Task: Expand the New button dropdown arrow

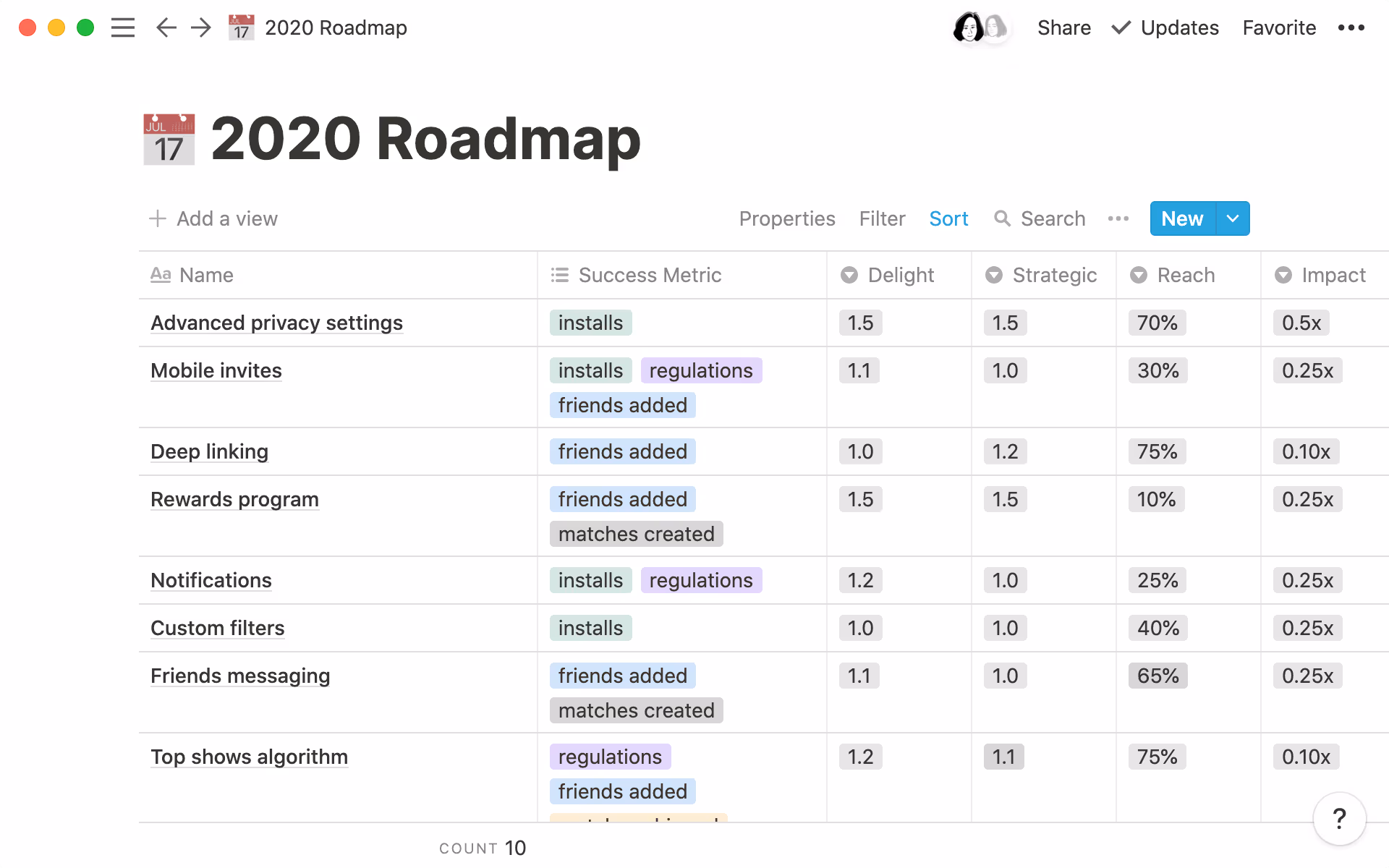Action: click(1233, 218)
